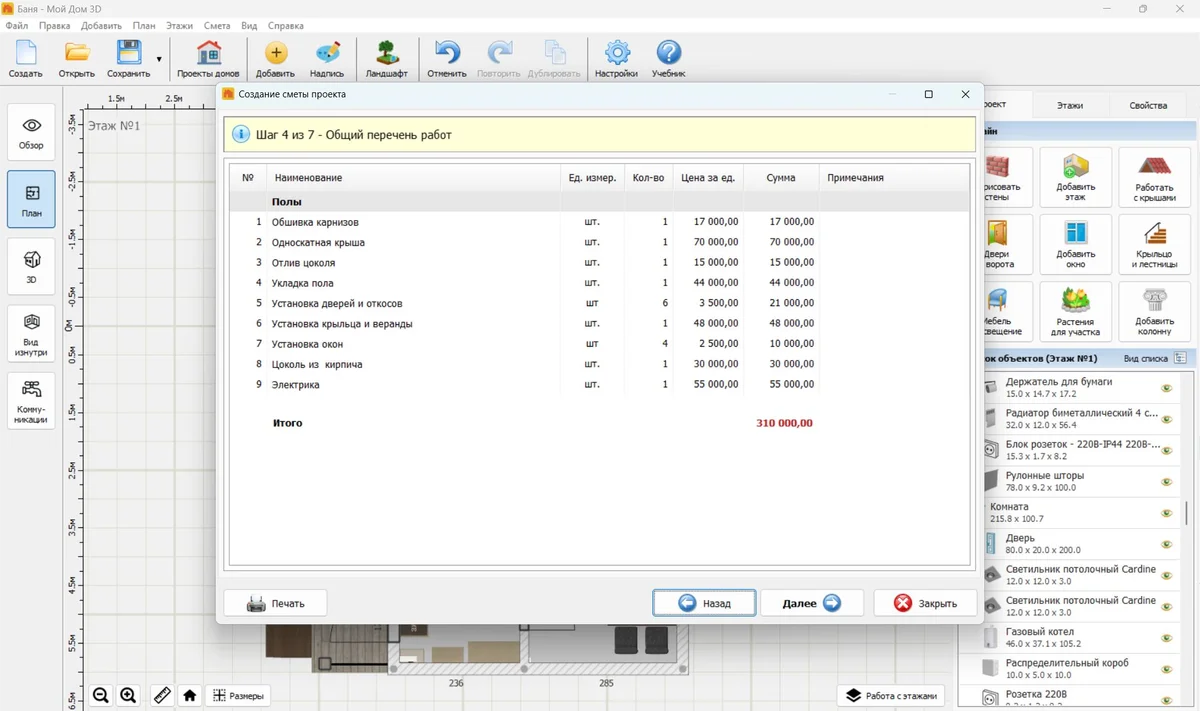Open the Work with floors panel

tap(892, 695)
